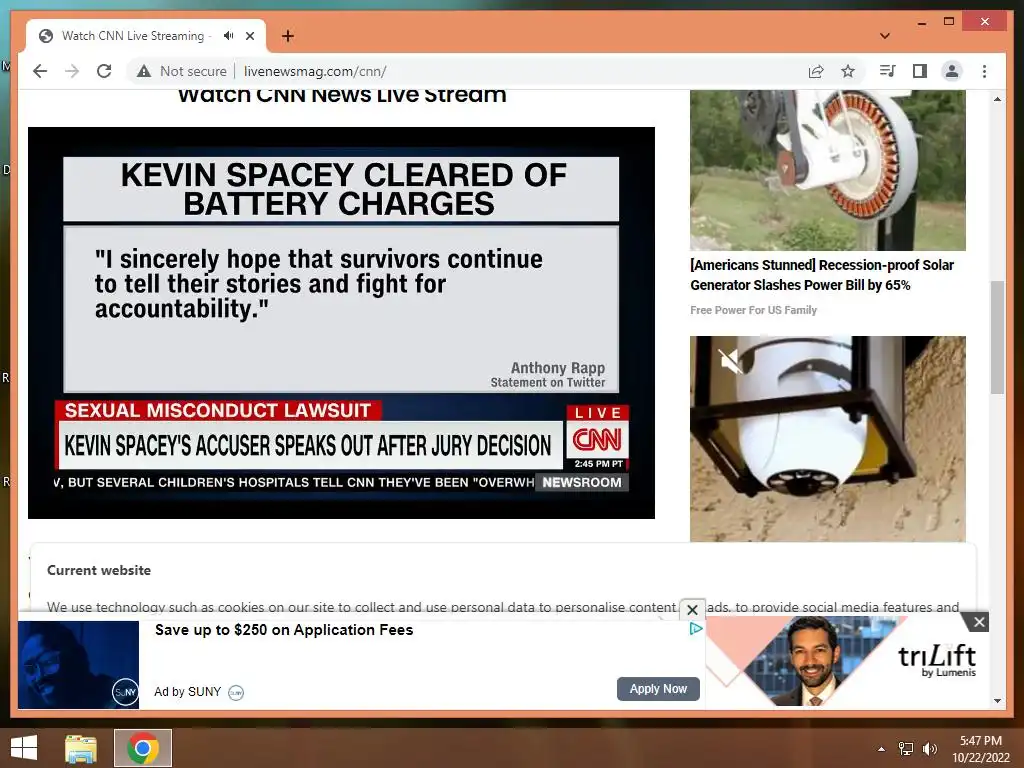Click the Chrome taskbar icon

point(143,748)
